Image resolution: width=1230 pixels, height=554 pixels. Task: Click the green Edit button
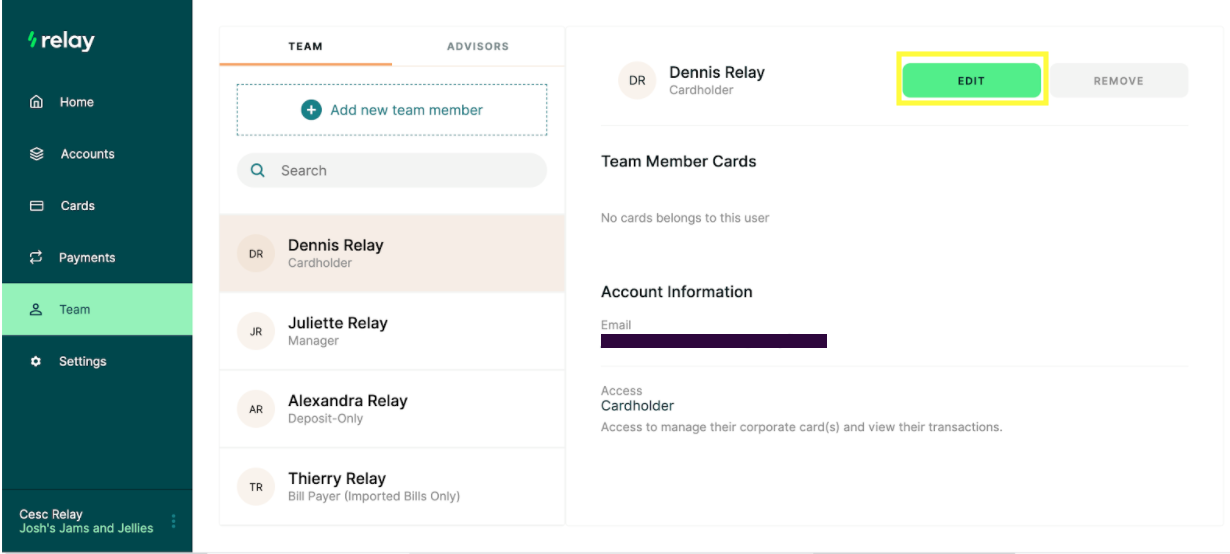click(972, 81)
